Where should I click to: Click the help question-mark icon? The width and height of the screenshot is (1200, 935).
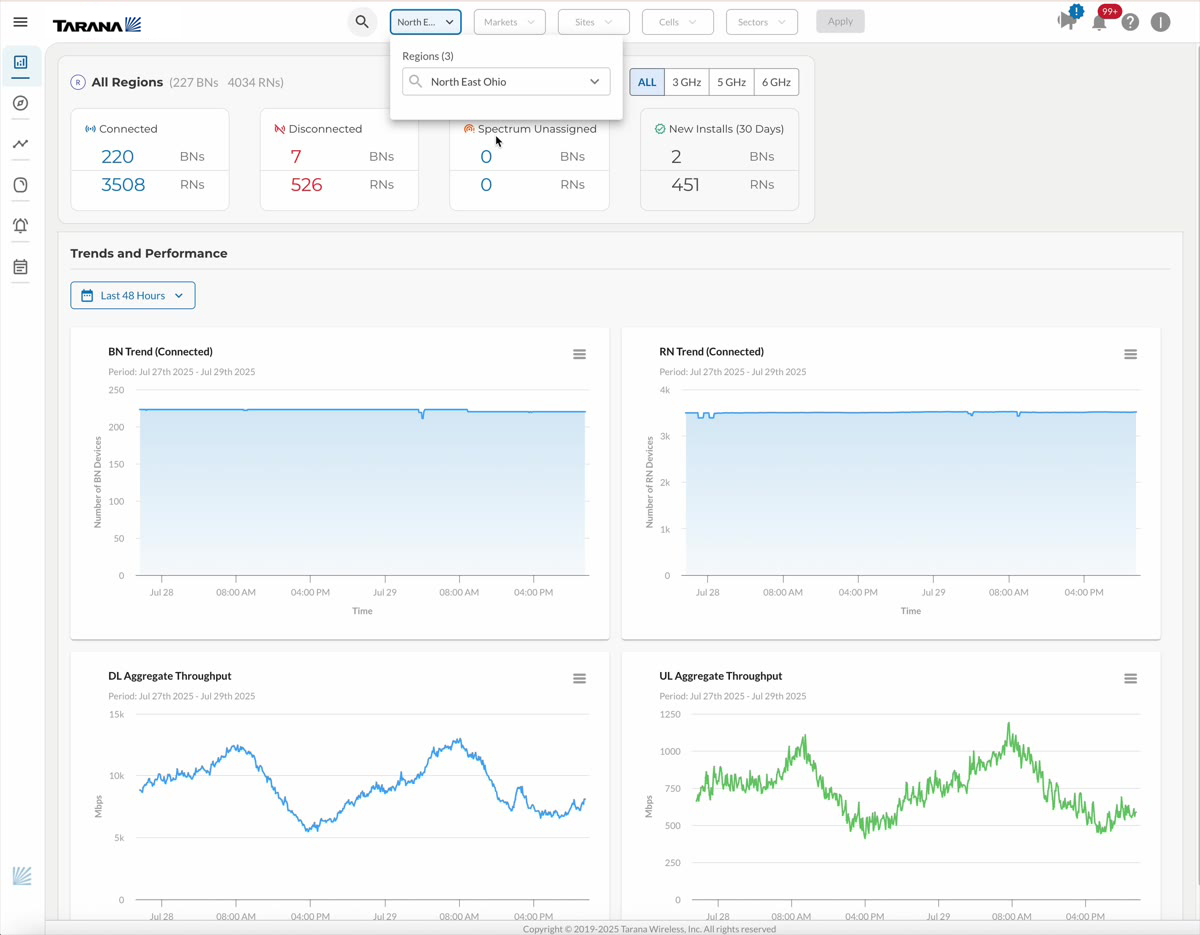[1130, 21]
